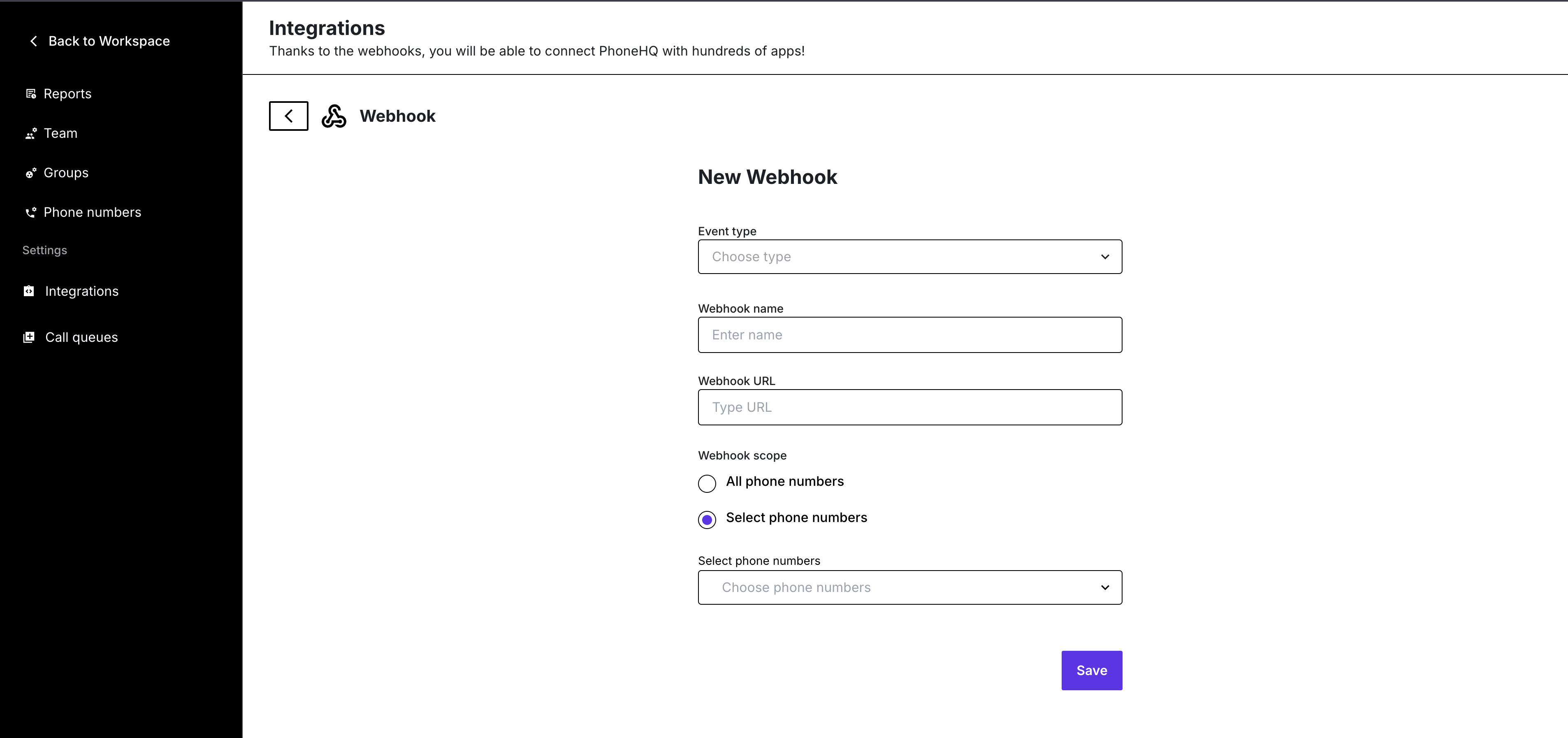Click the Team icon in sidebar

[x=30, y=133]
